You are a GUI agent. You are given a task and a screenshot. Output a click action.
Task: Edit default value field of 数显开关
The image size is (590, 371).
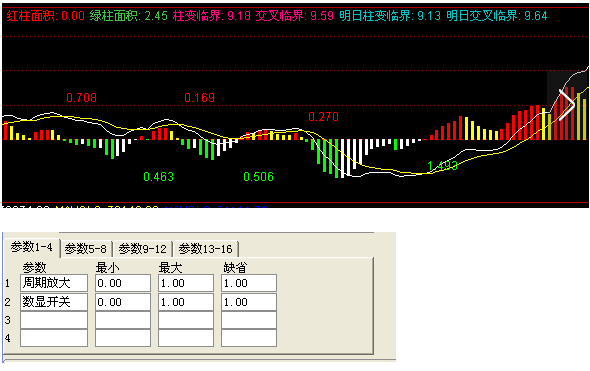249,302
